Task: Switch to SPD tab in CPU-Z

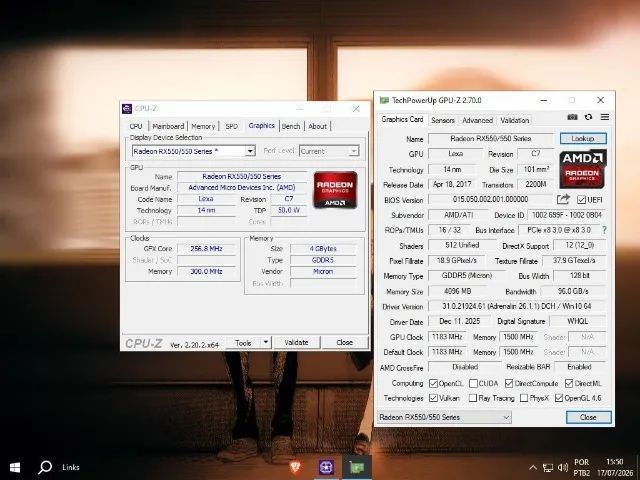Action: click(231, 126)
